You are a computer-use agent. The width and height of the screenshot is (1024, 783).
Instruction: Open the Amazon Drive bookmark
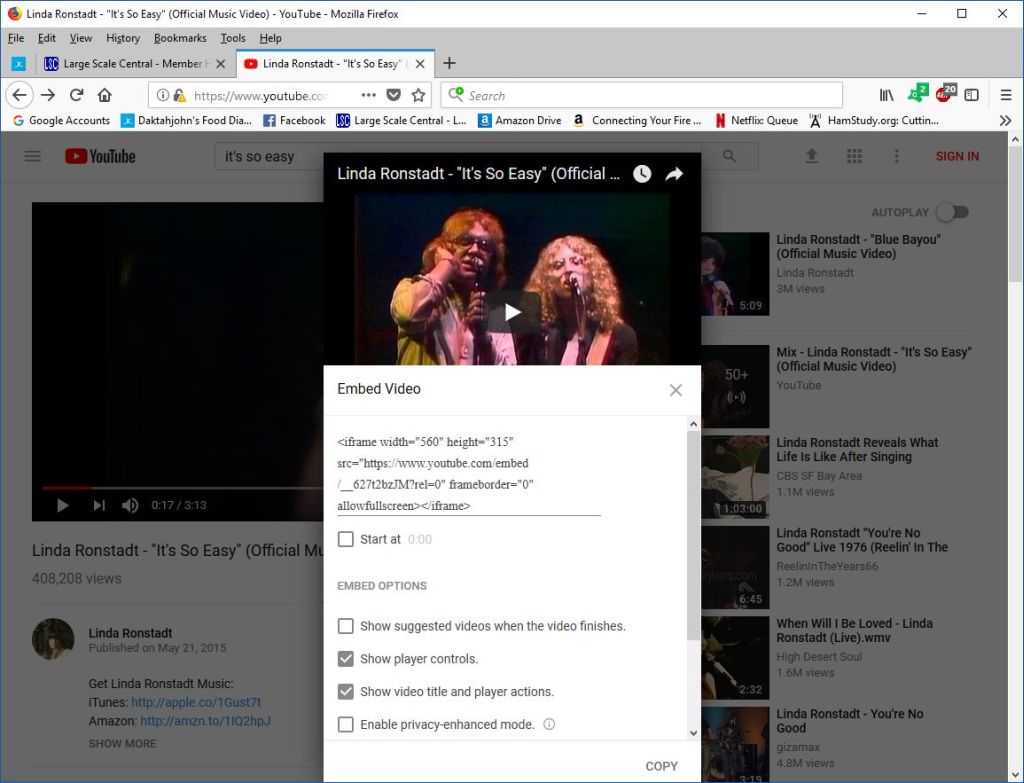tap(520, 120)
